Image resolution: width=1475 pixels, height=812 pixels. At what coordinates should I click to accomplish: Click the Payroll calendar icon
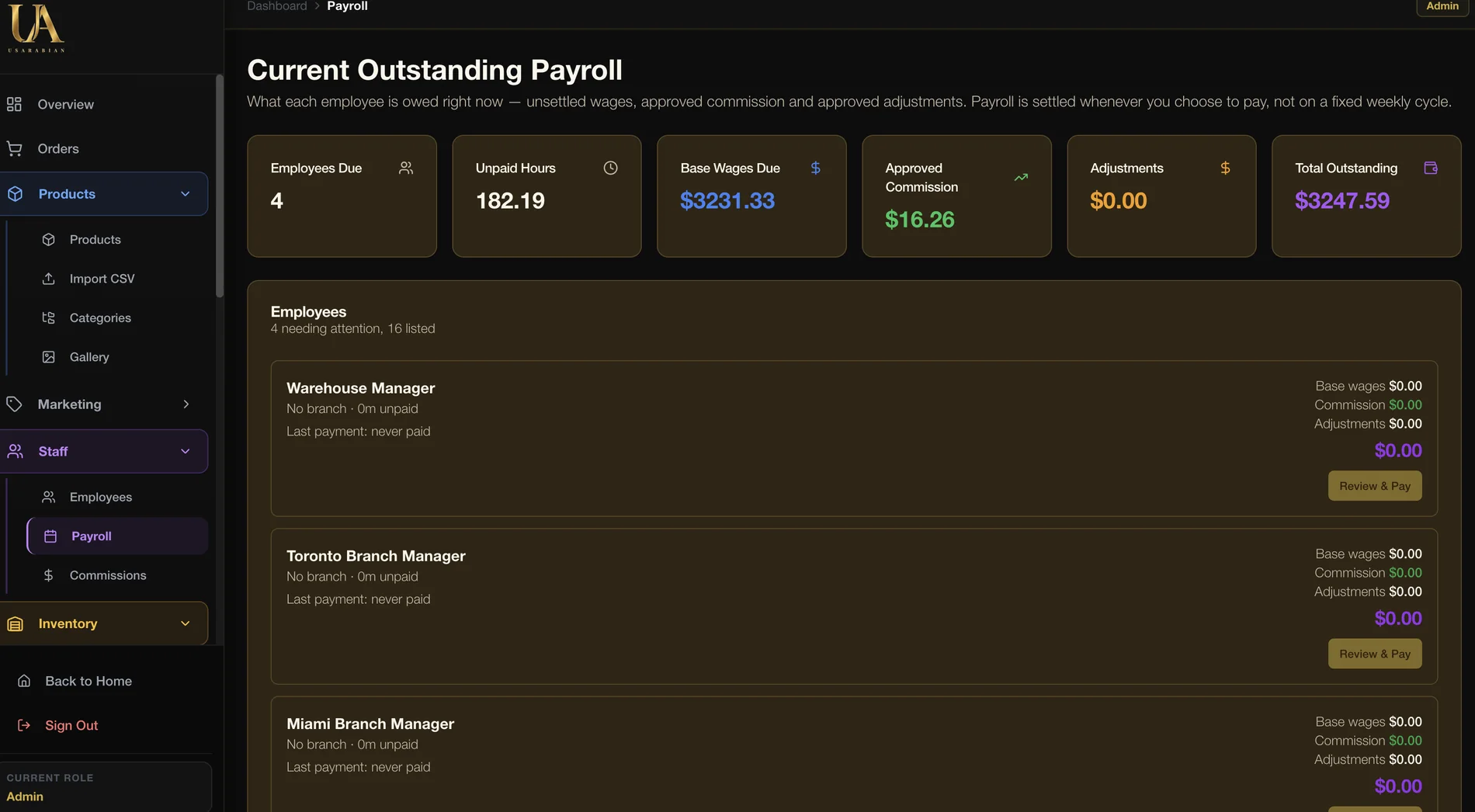click(50, 536)
